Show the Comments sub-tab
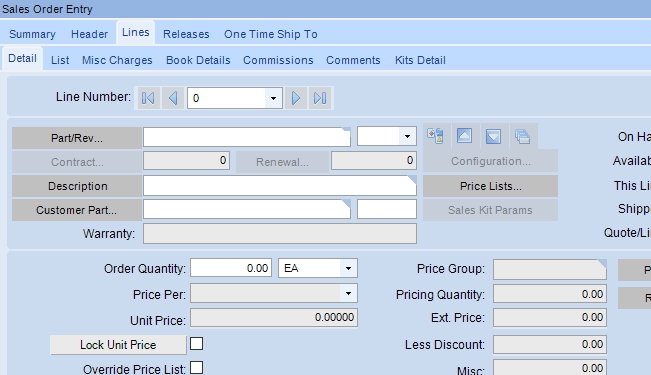The image size is (651, 375). 353,60
